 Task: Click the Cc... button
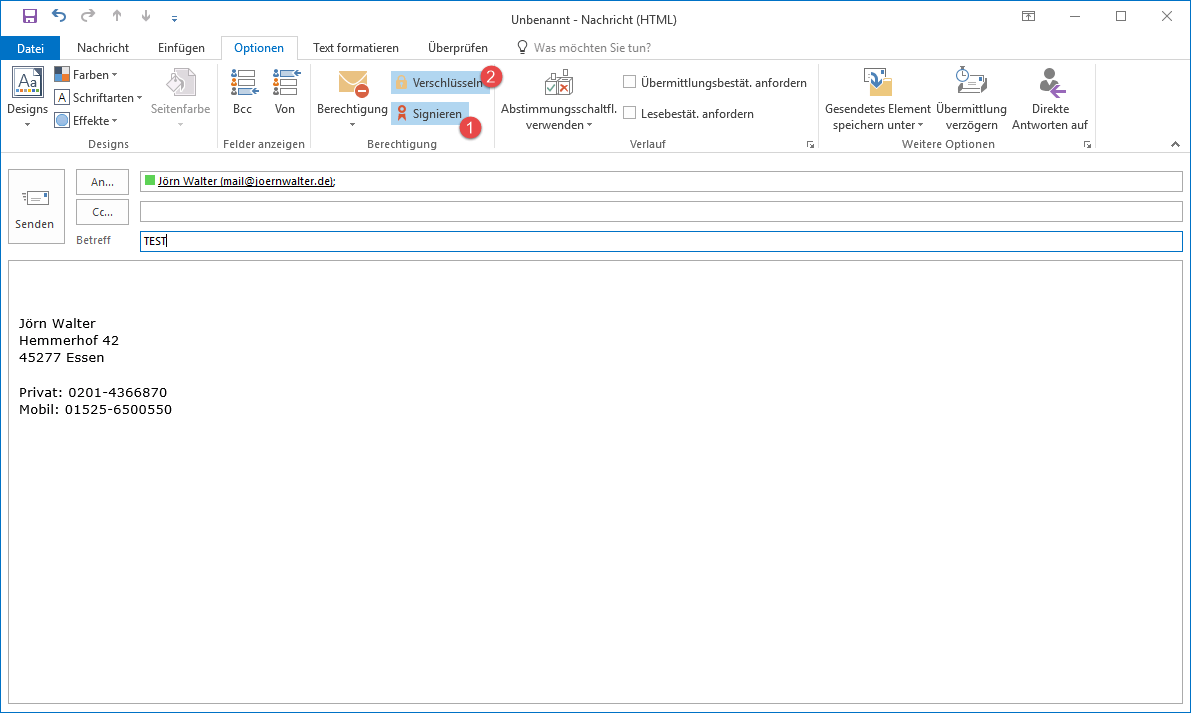pos(102,212)
